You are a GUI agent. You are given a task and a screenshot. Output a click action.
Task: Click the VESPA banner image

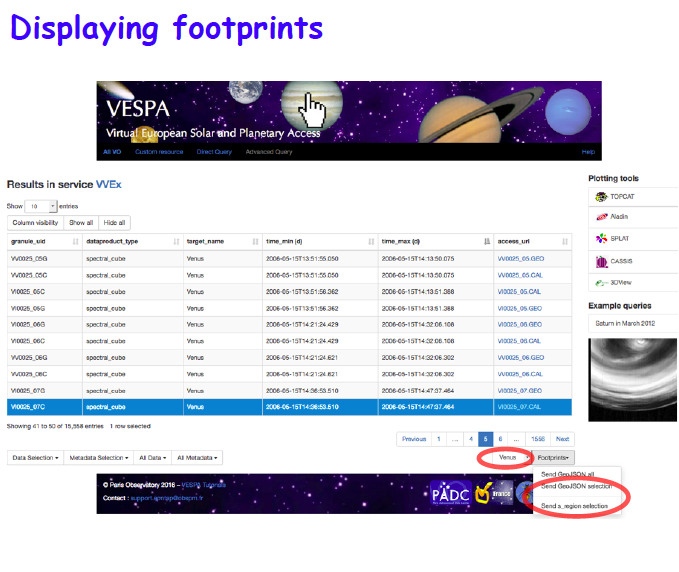[349, 112]
